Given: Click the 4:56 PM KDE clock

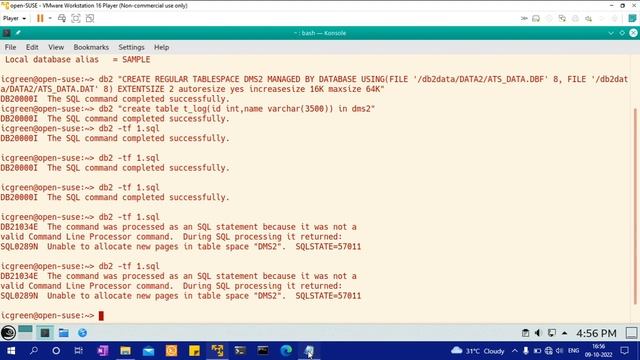Looking at the screenshot, I should tap(596, 333).
